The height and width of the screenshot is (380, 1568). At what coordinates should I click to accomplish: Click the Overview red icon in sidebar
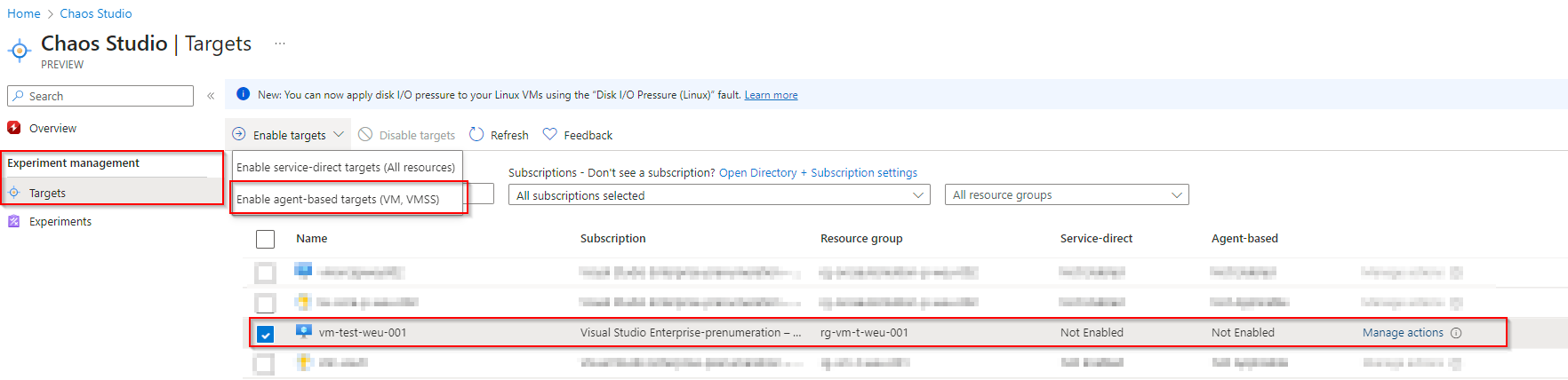click(x=14, y=128)
